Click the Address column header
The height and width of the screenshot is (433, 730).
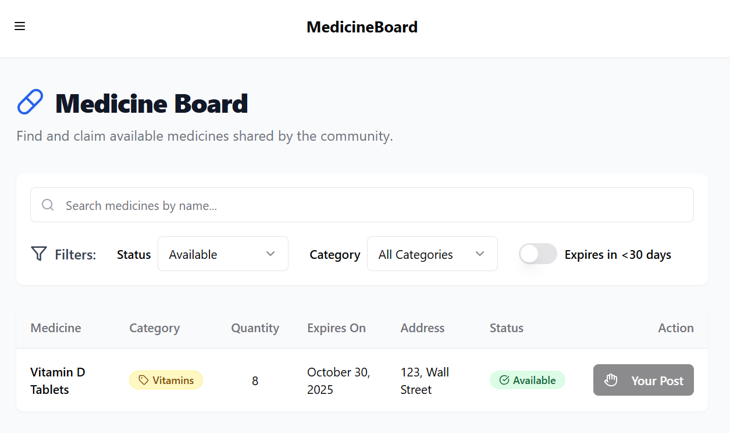(x=422, y=328)
